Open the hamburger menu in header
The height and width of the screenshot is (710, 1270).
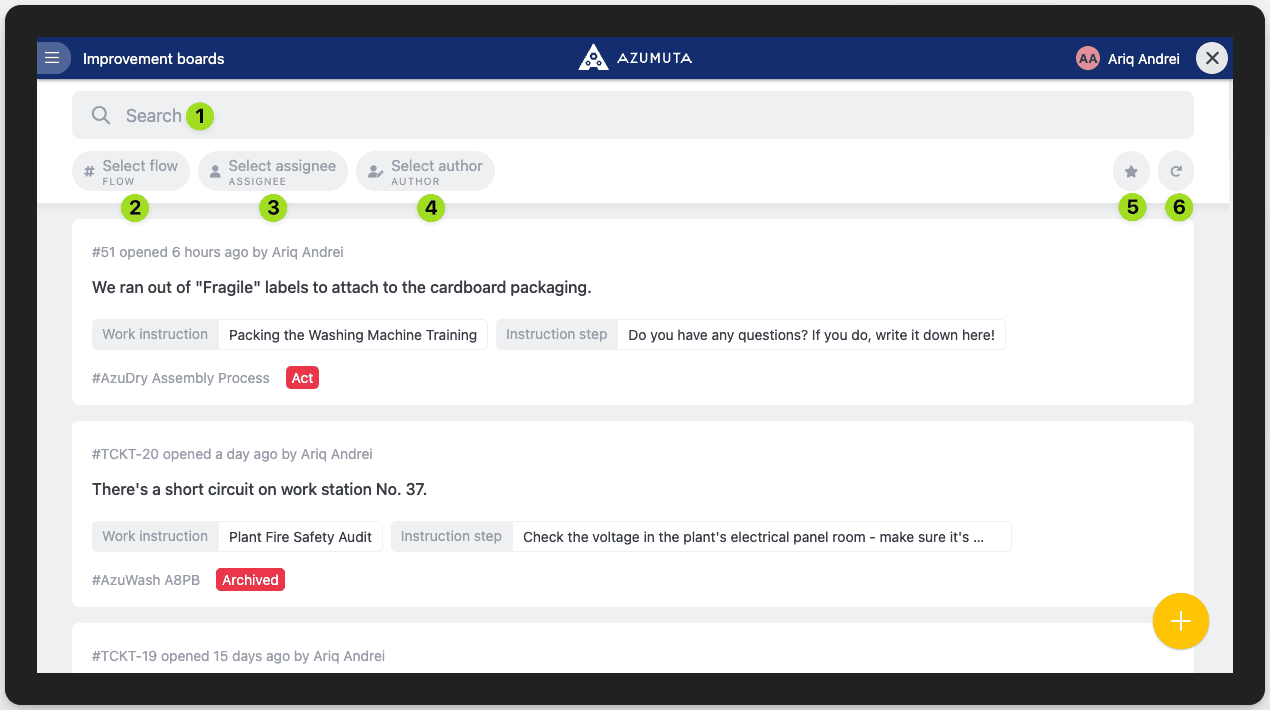[53, 58]
